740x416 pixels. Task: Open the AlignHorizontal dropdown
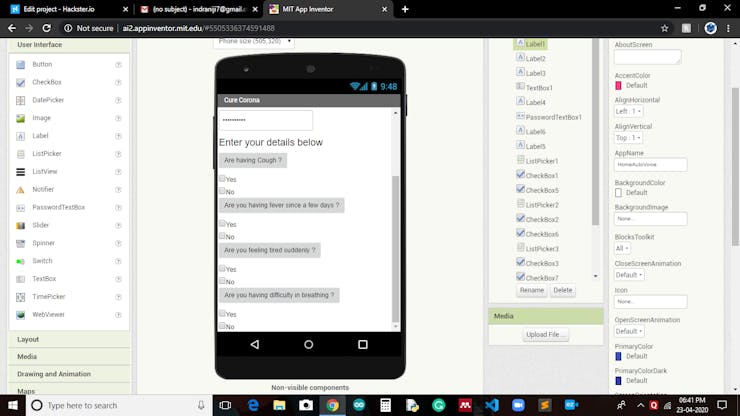click(628, 111)
